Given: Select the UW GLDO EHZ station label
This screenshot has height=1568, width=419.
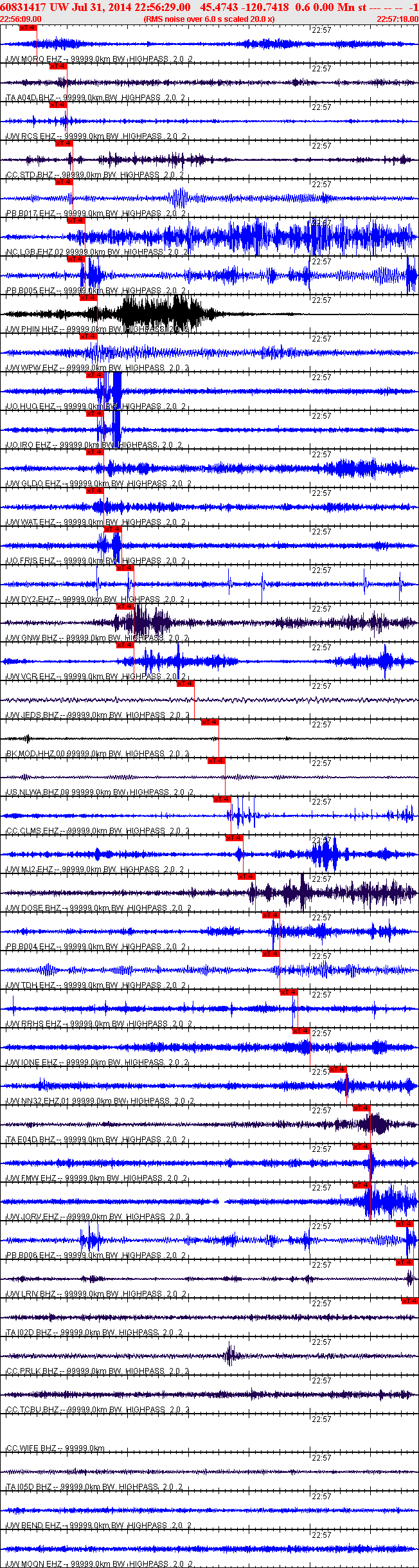Looking at the screenshot, I should (x=33, y=484).
